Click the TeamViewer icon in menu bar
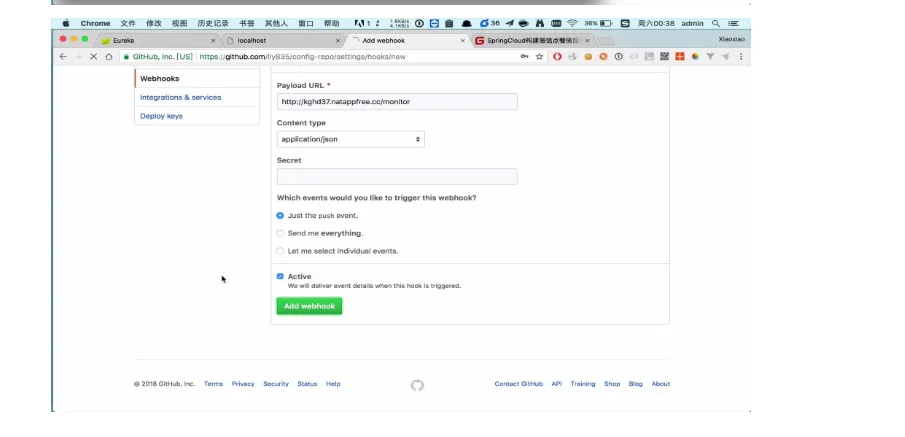This screenshot has width=905, height=437. pos(435,24)
